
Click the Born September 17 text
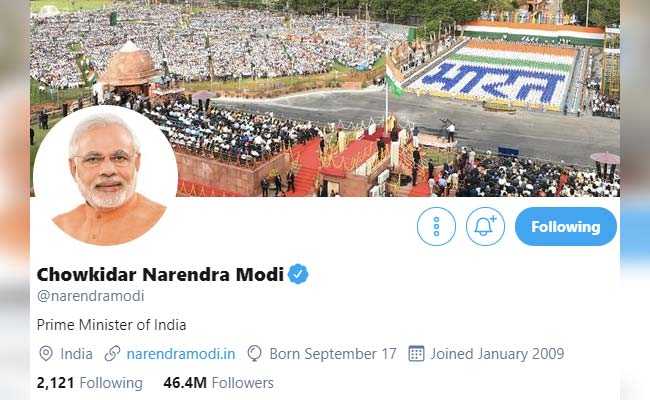333,354
